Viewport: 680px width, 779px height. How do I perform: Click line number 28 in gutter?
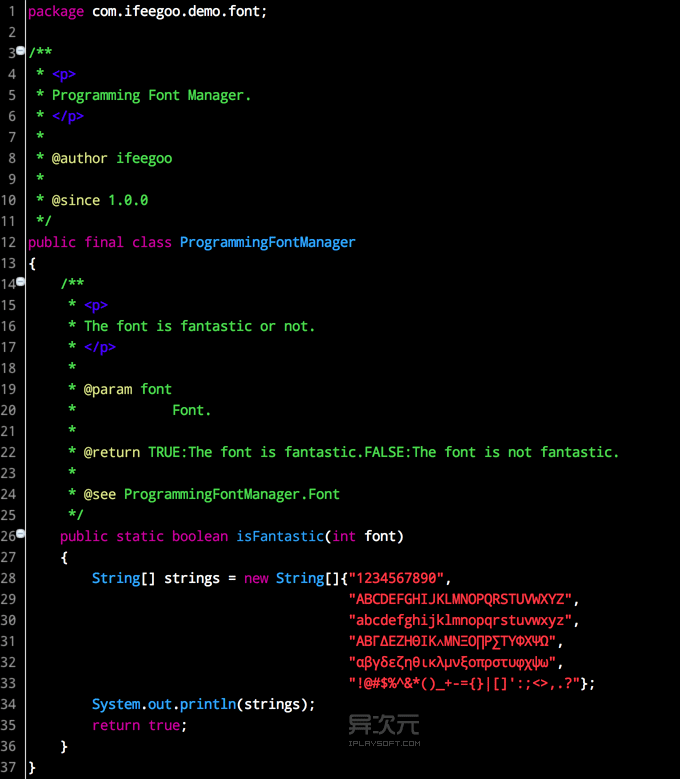pyautogui.click(x=8, y=579)
